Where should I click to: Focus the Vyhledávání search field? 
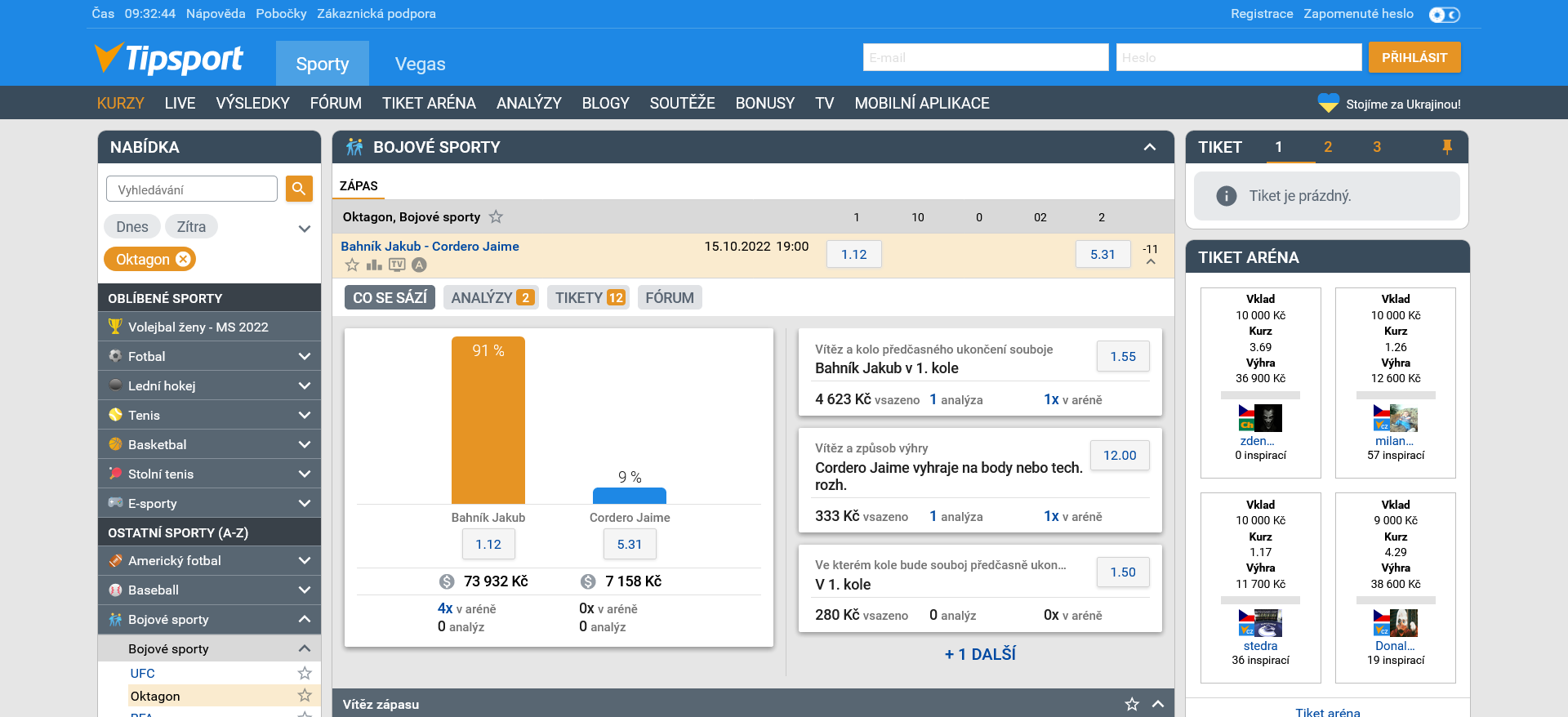pos(192,189)
